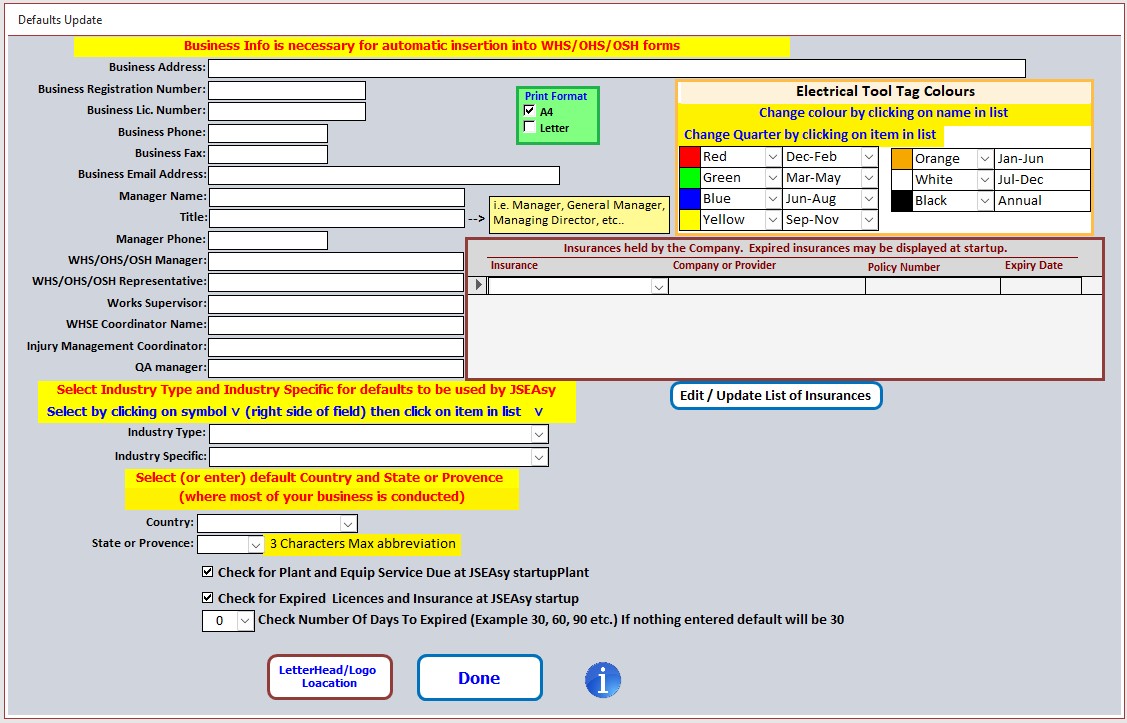Open the Black colour name dropdown
Screen dimensions: 1127x723
[985, 201]
